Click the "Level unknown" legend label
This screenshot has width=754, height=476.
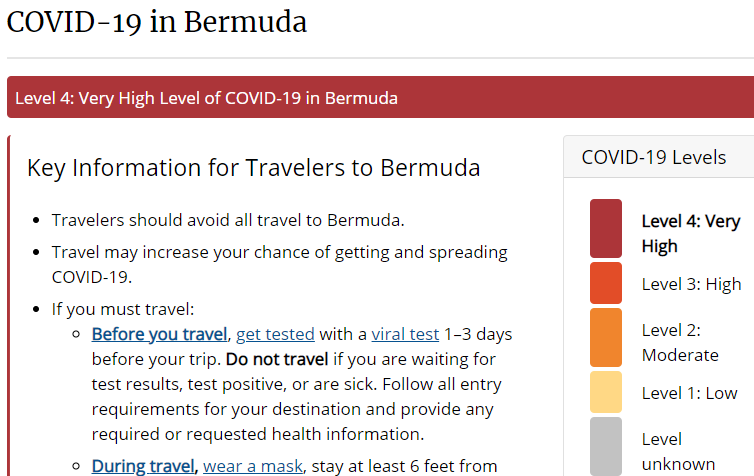pyautogui.click(x=678, y=451)
